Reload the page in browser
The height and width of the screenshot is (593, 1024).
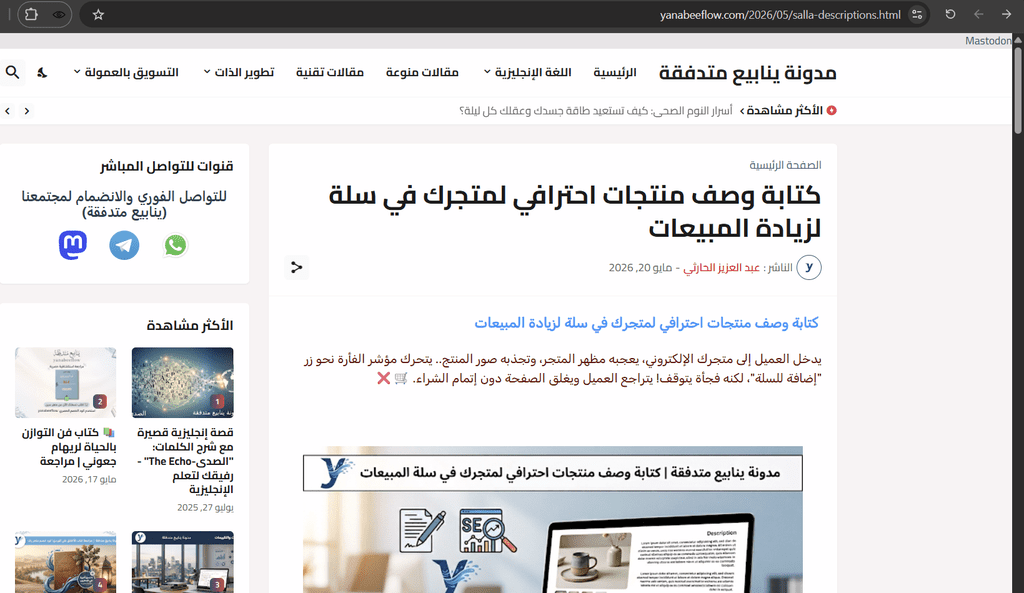(x=950, y=14)
